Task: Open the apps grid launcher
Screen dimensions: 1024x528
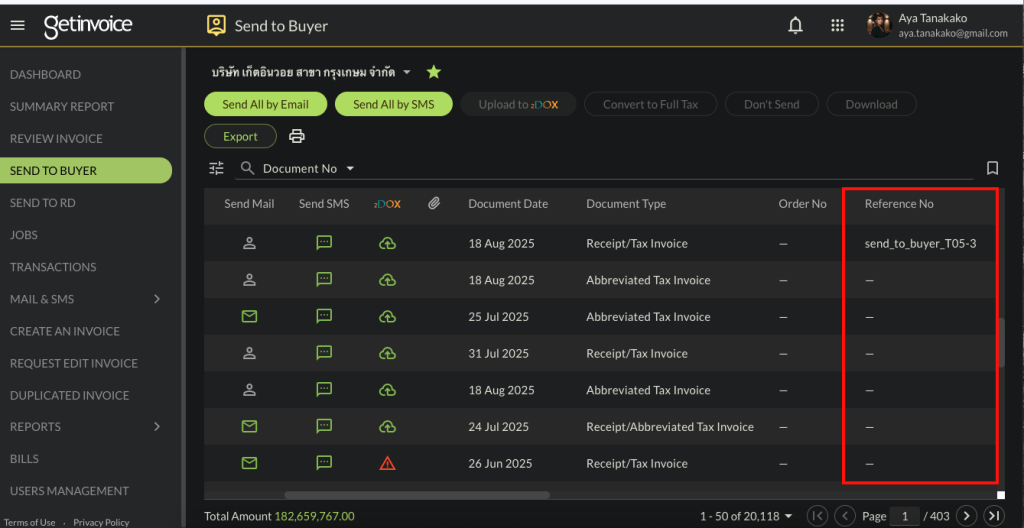Action: pos(838,26)
